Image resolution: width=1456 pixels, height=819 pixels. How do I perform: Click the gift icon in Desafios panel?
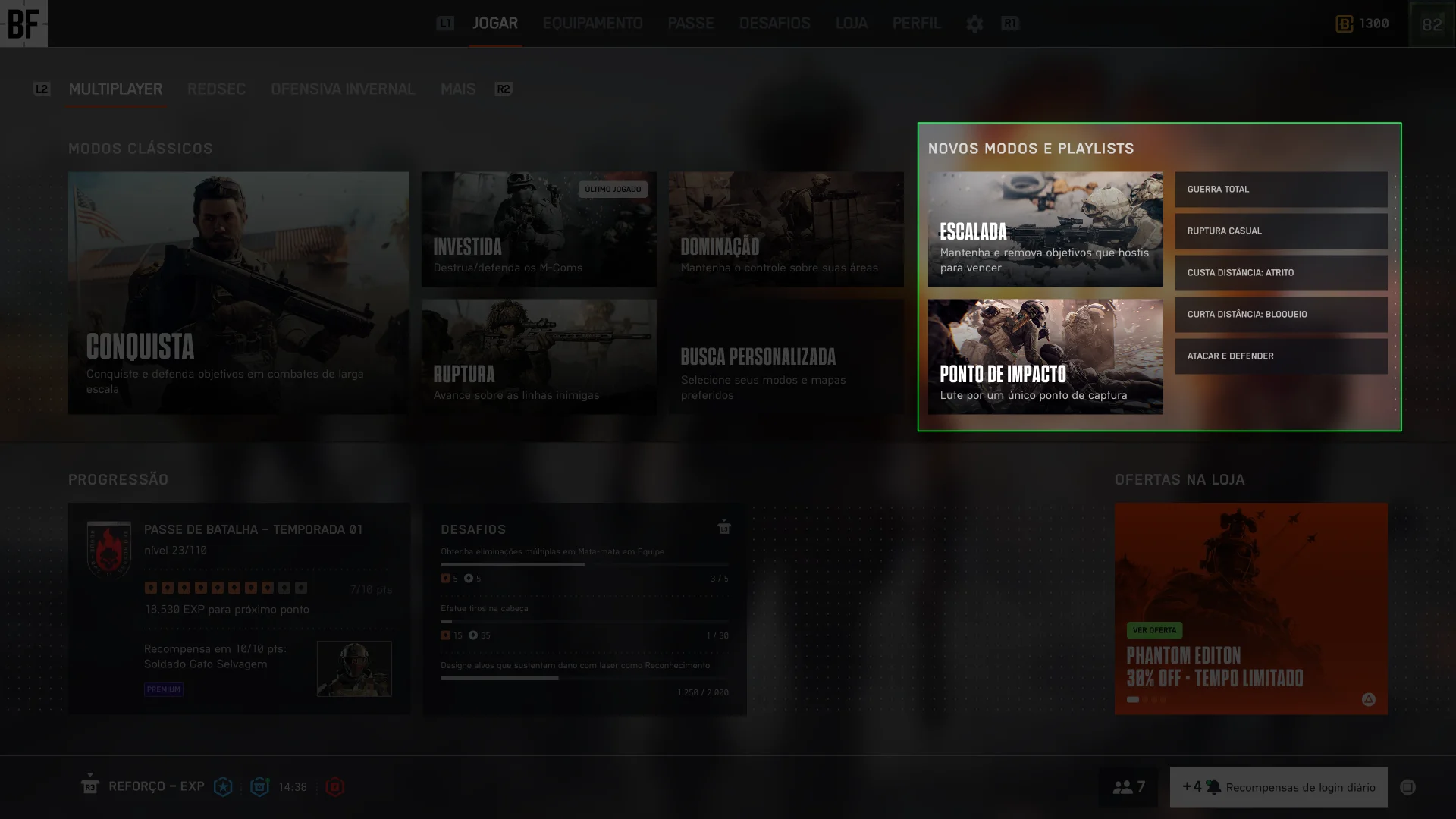click(724, 527)
